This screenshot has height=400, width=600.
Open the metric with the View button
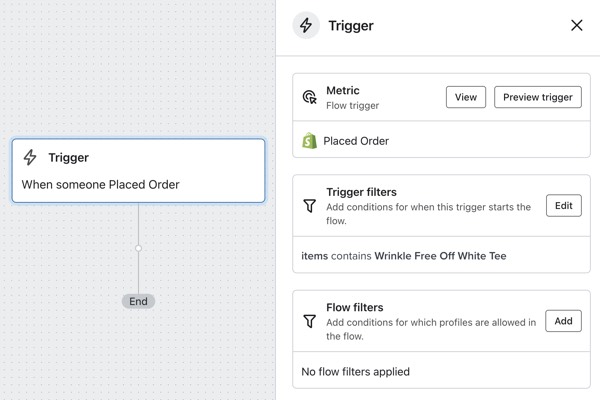coord(465,97)
